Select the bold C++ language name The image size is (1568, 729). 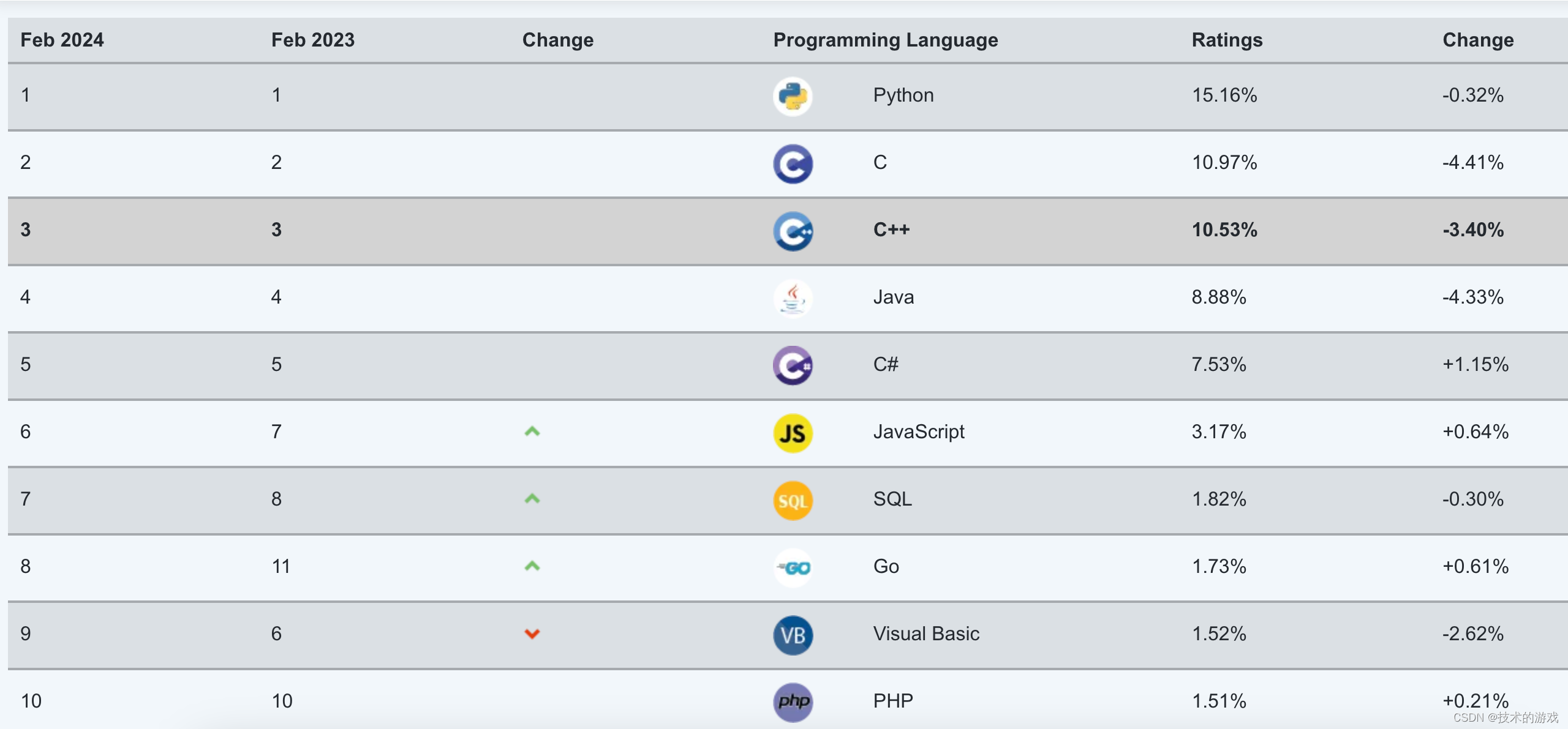(x=892, y=230)
